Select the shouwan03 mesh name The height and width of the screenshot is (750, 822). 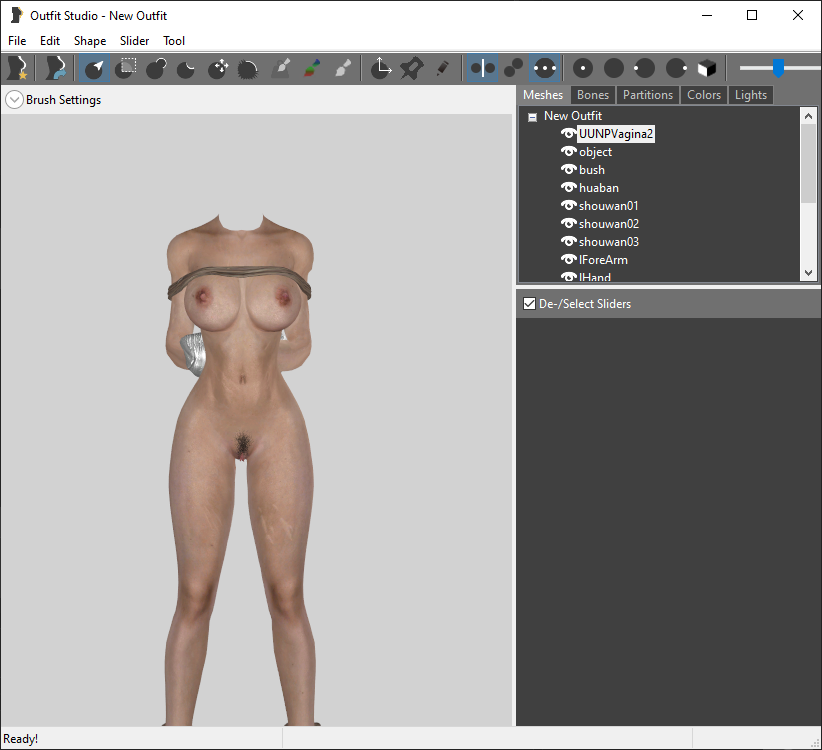(609, 242)
